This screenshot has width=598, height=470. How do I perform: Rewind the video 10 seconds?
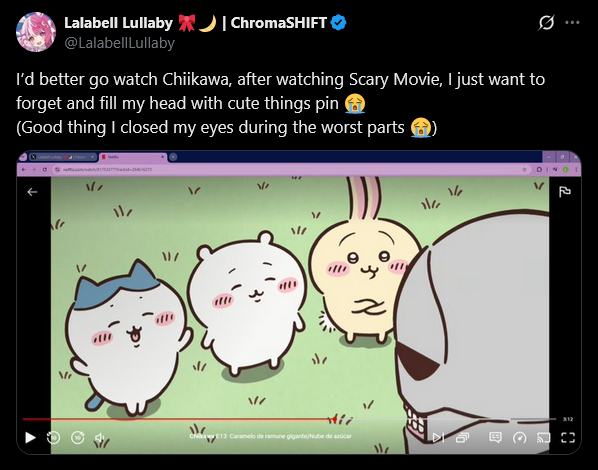click(53, 438)
